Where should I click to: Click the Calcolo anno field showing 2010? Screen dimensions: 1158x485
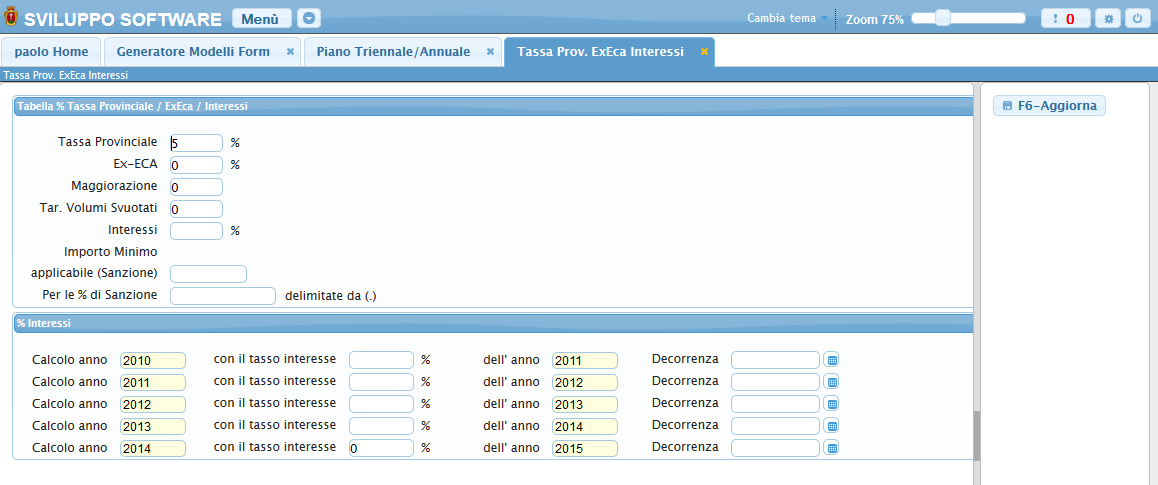point(153,360)
